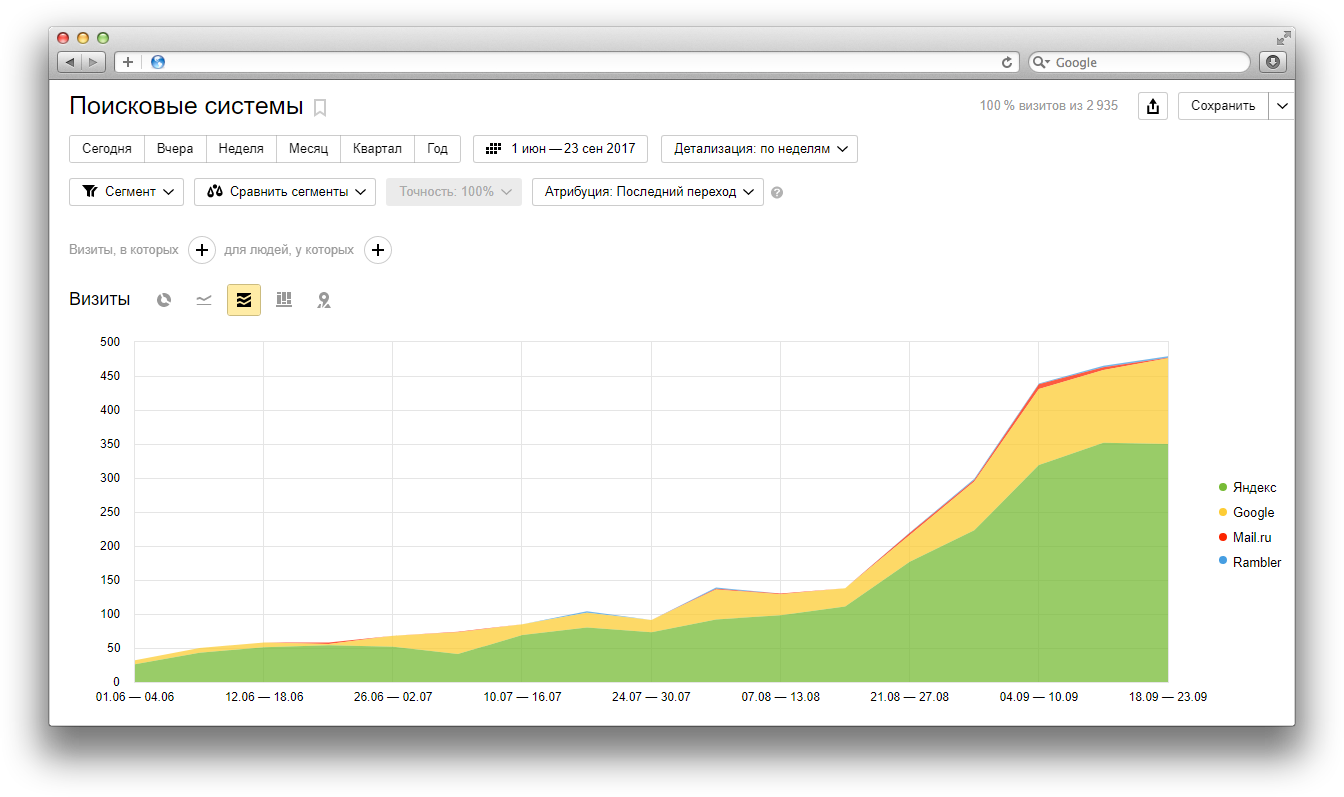This screenshot has width=1344, height=797.
Task: Switch to pie chart view icon
Action: [x=164, y=300]
